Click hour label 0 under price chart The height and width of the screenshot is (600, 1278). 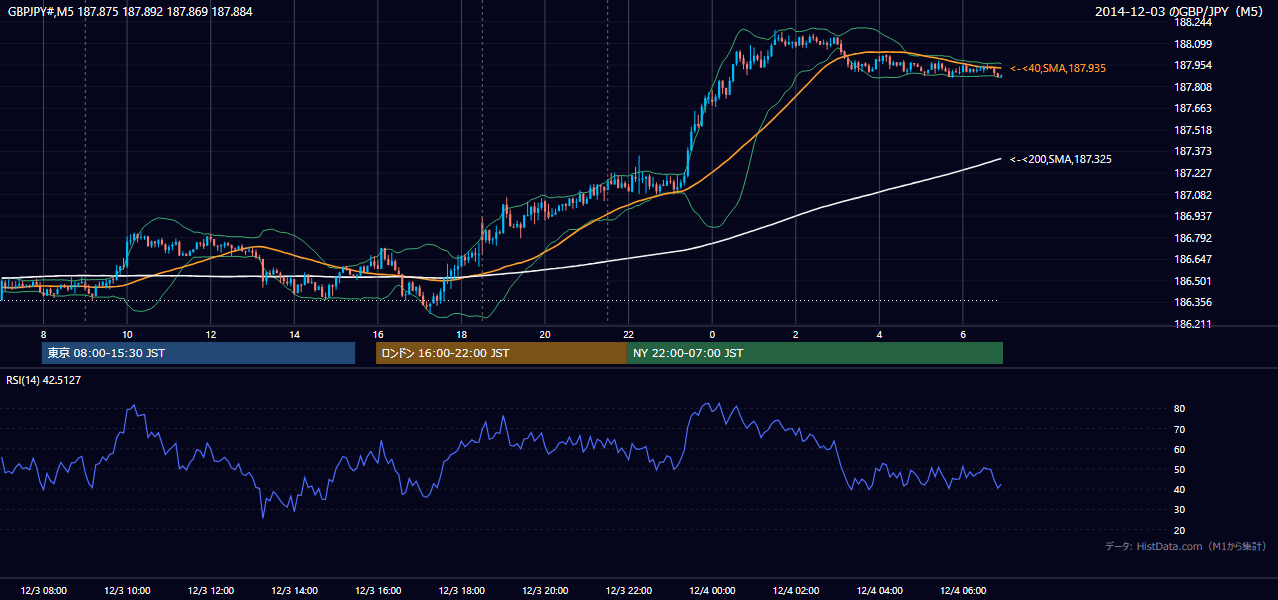712,334
